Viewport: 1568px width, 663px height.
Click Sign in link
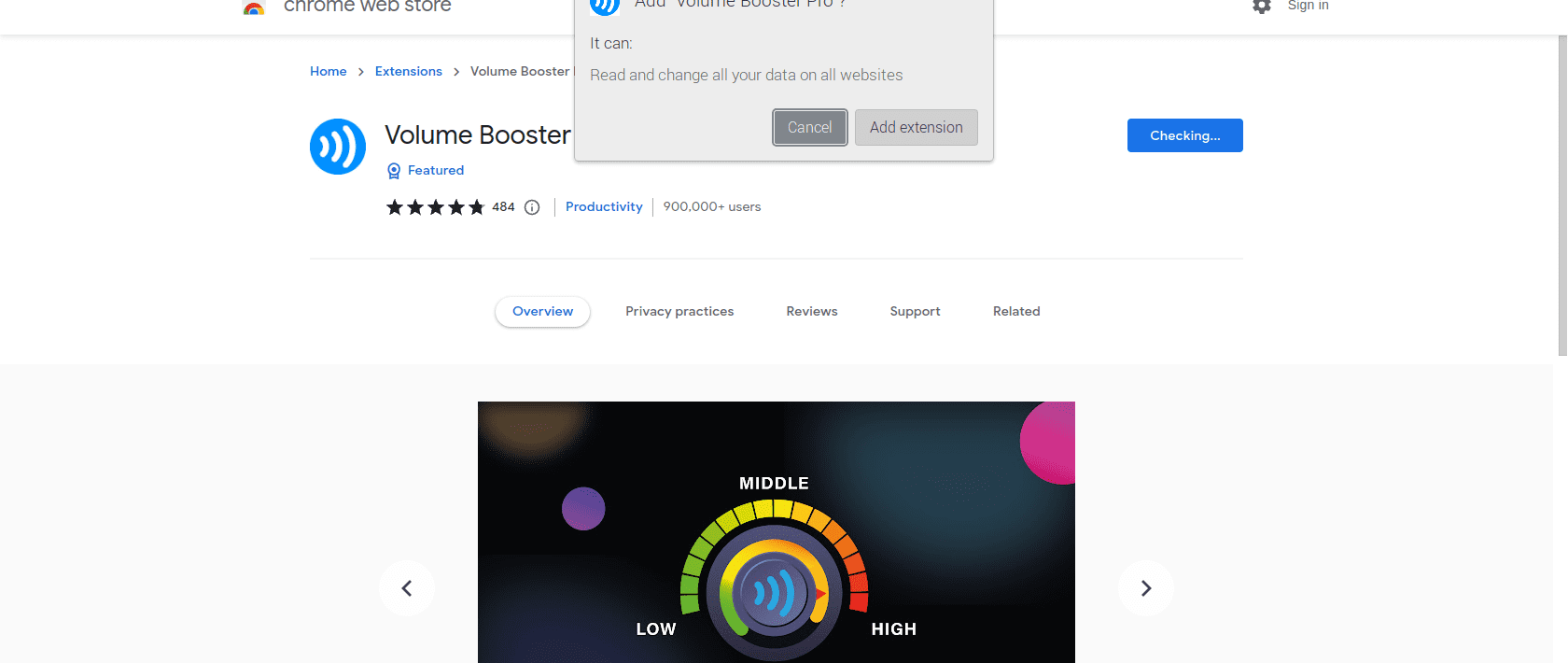[1308, 6]
